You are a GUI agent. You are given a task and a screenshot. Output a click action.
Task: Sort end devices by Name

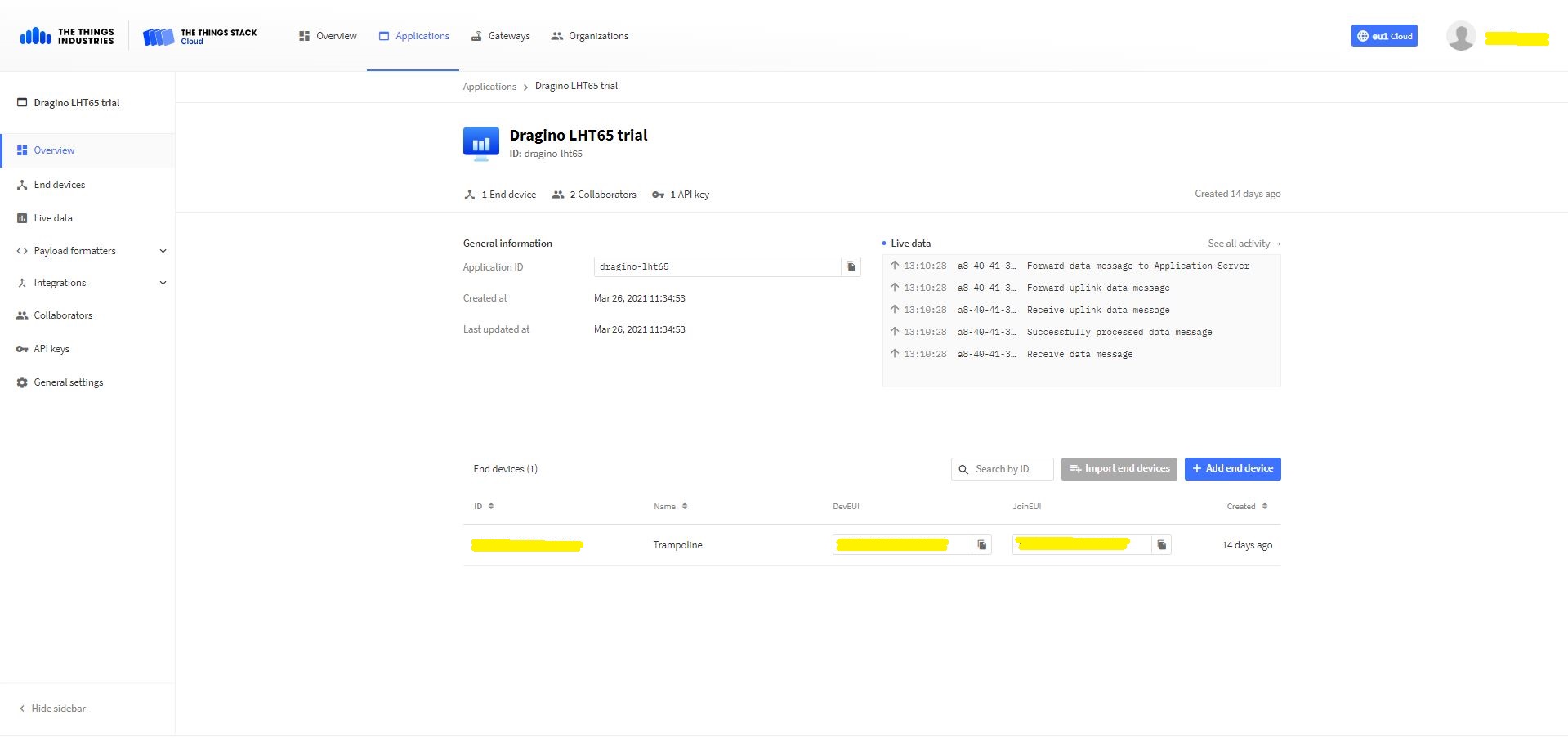671,507
